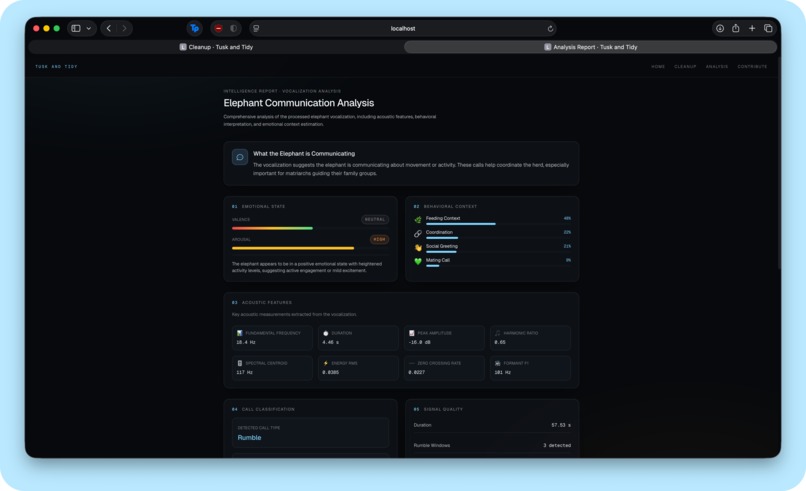Click the Feeding Context leaf icon
The image size is (806, 491).
418,220
